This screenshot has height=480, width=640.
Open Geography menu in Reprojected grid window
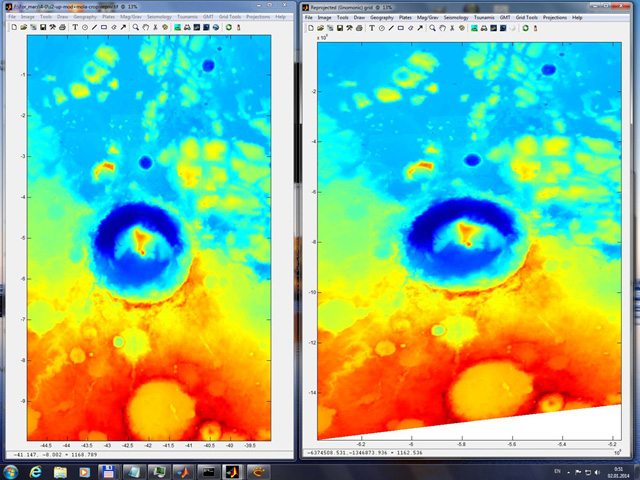point(382,18)
